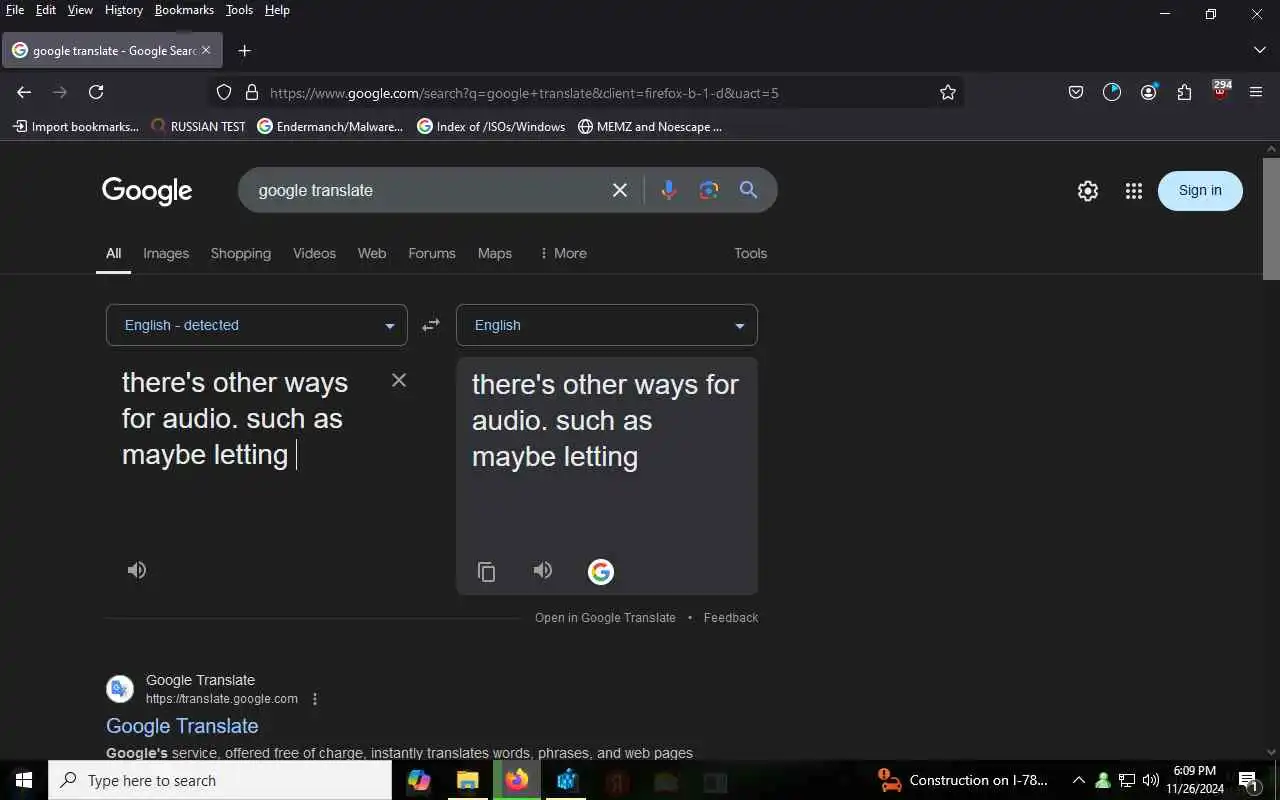Viewport: 1280px width, 800px height.
Task: Open the More search filters menu
Action: [563, 253]
